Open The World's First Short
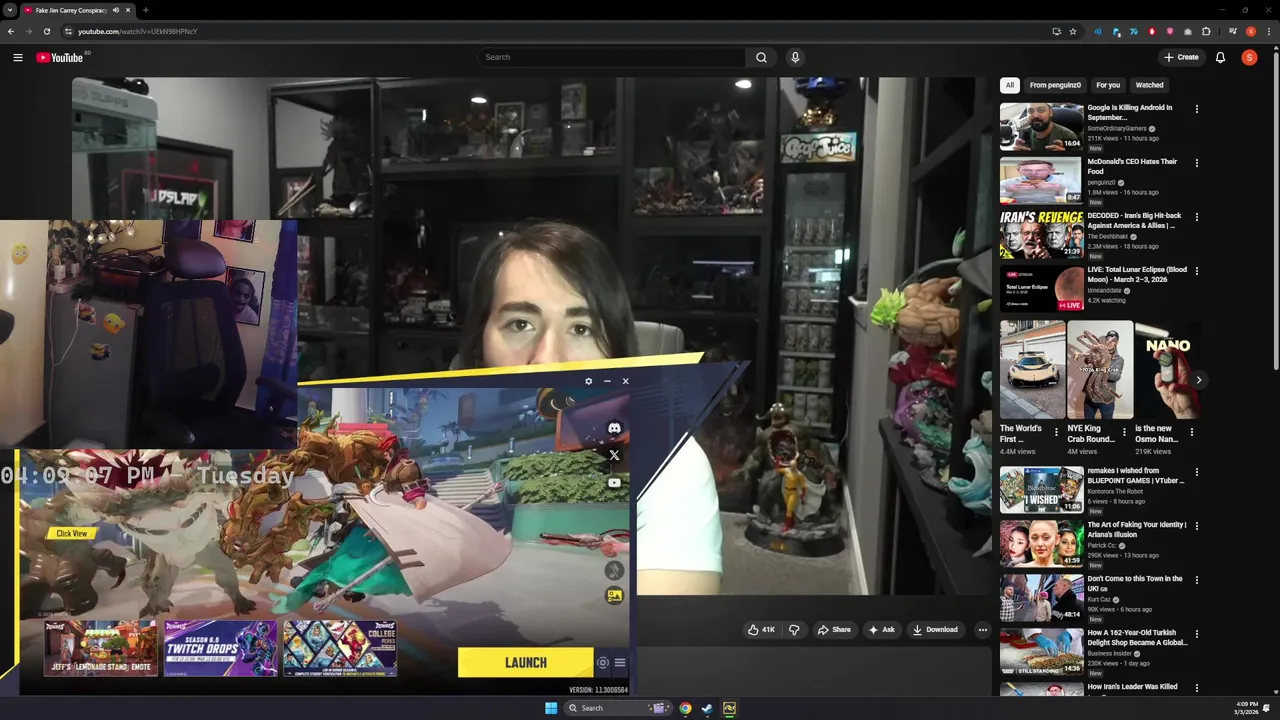The image size is (1280, 720). pyautogui.click(x=1032, y=369)
